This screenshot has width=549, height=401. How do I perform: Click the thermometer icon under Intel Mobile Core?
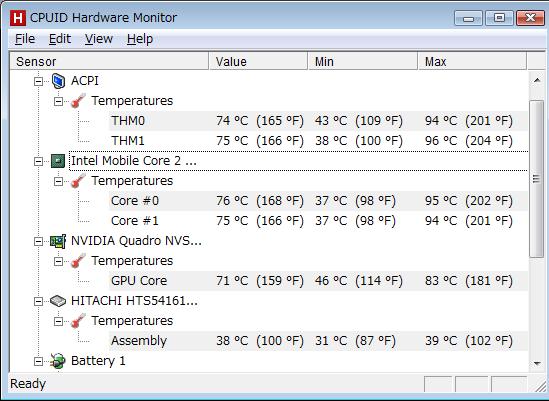point(78,181)
